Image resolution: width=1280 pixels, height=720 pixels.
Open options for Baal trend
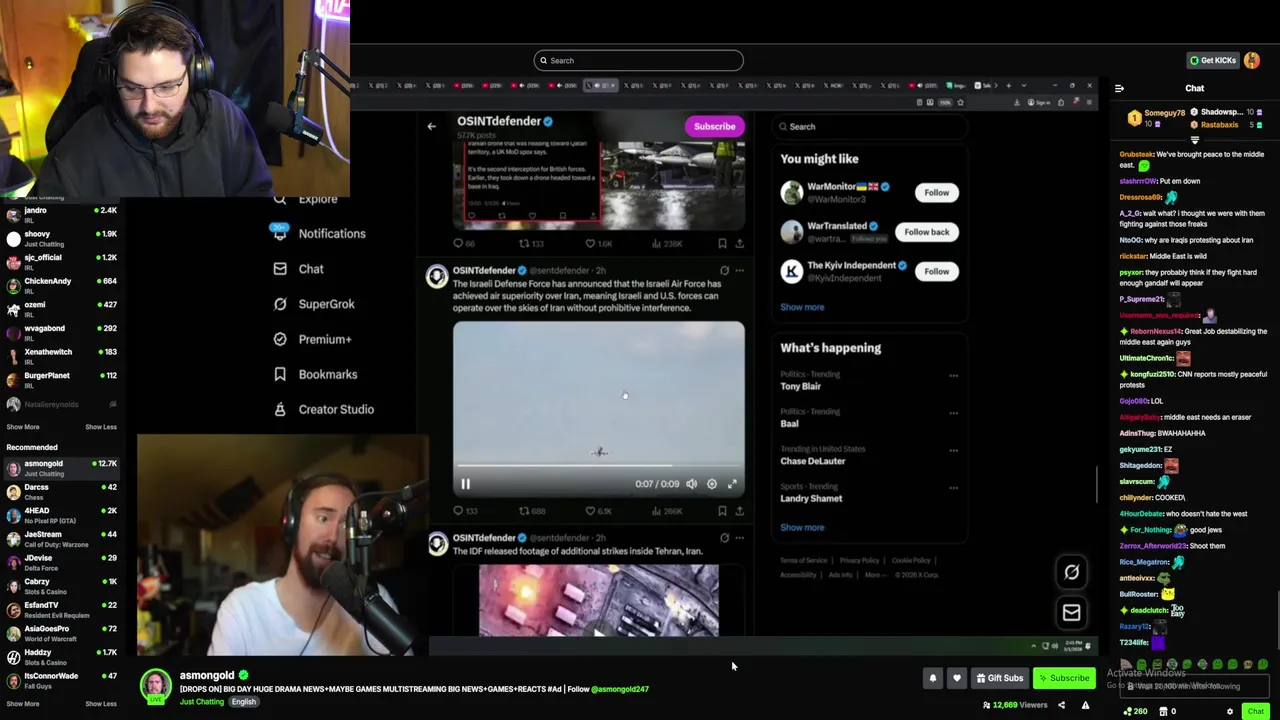click(953, 413)
